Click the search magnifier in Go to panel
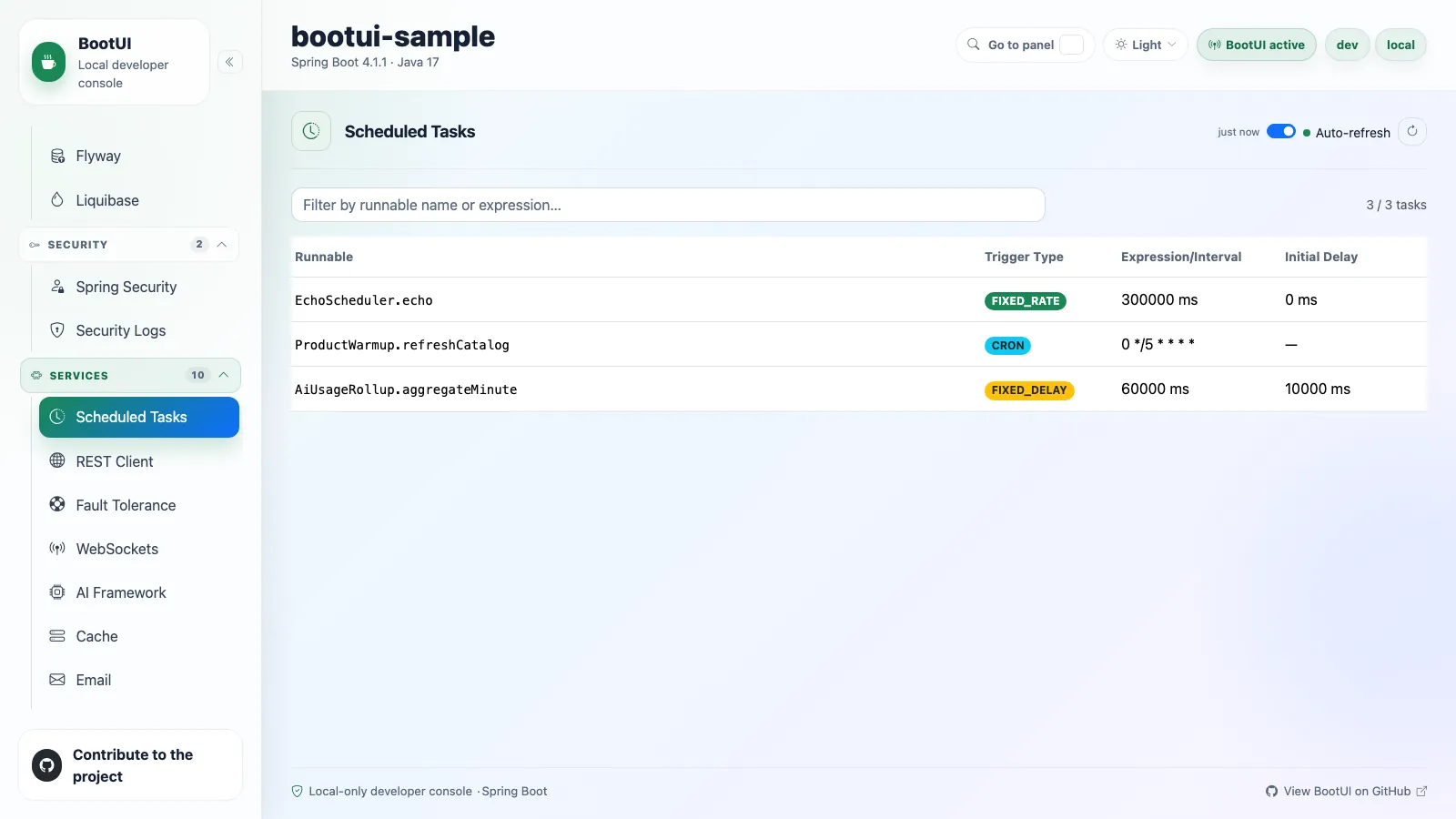This screenshot has width=1456, height=819. (974, 45)
